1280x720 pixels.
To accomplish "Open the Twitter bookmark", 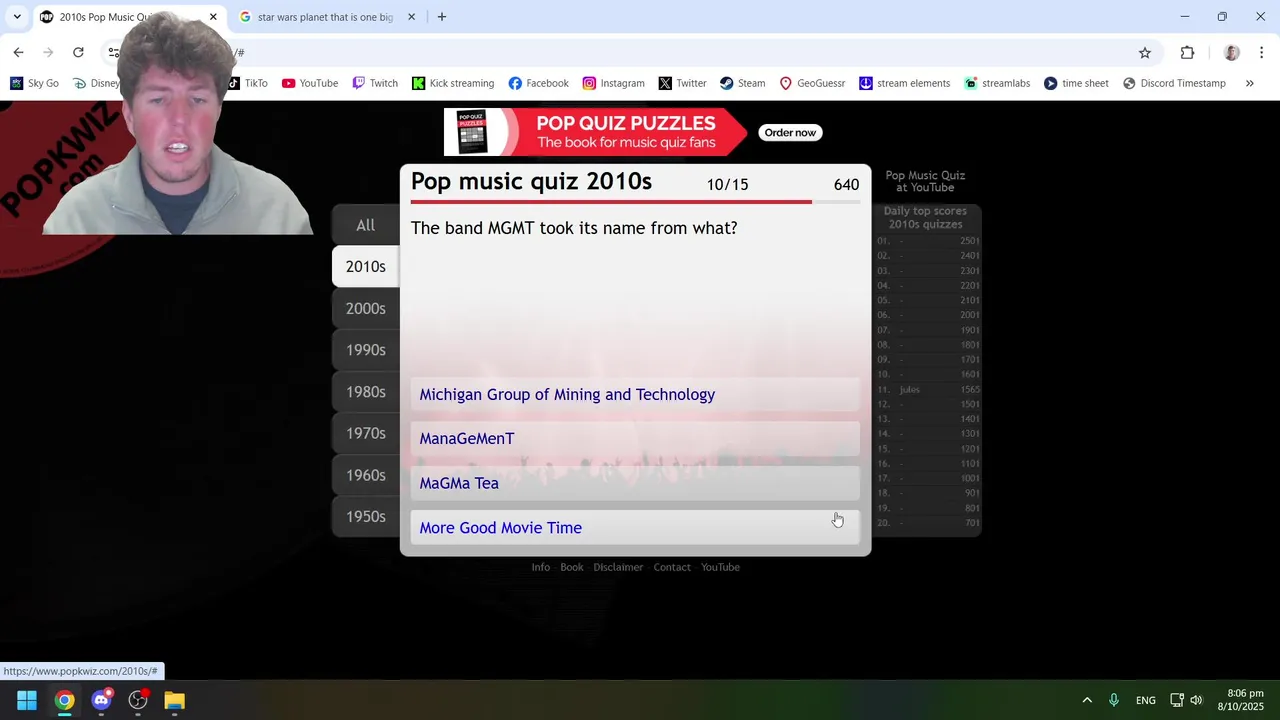I will [x=682, y=83].
